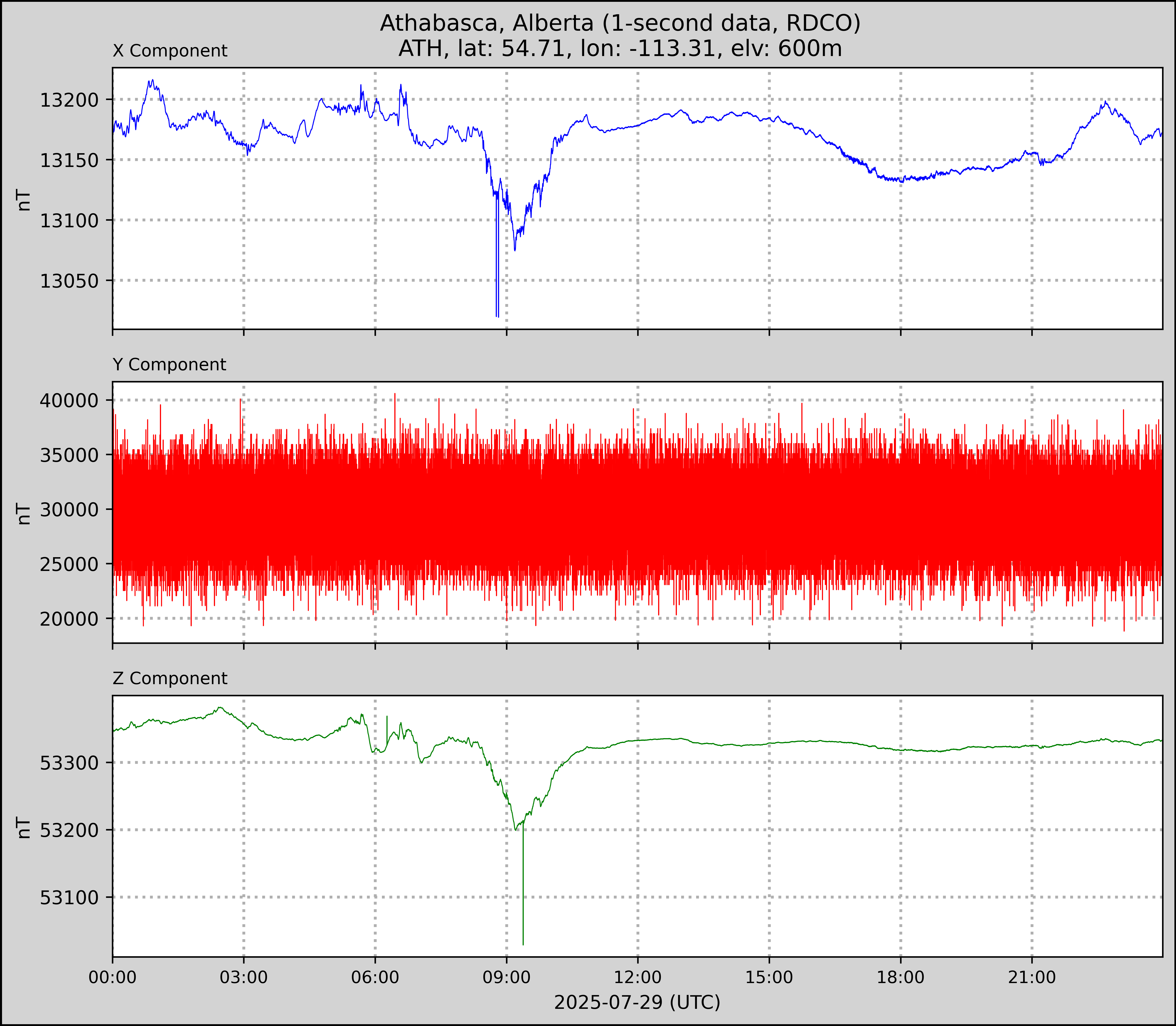The image size is (1176, 1026).
Task: Click the 2025-07-29 (UTC) axis label
Action: (x=637, y=1002)
